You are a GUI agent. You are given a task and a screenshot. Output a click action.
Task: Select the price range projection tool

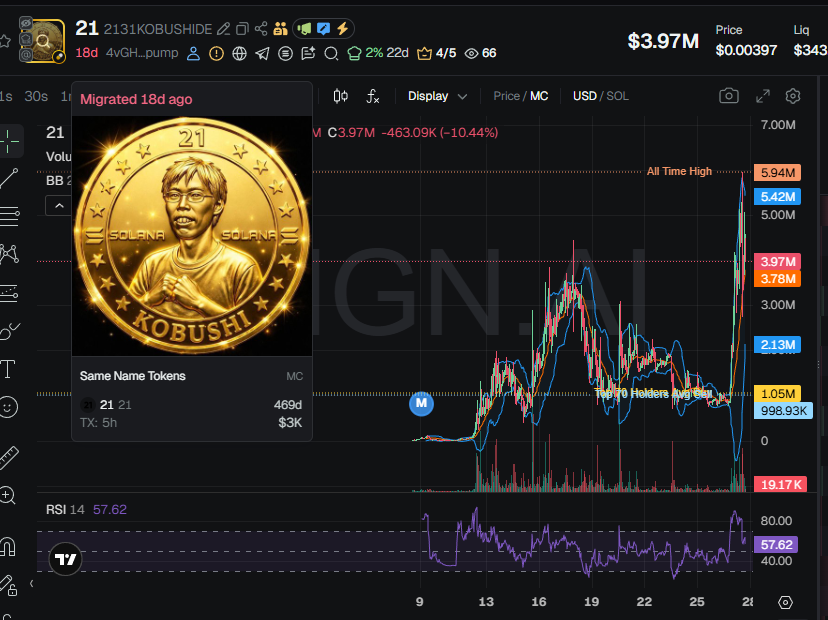point(9,293)
